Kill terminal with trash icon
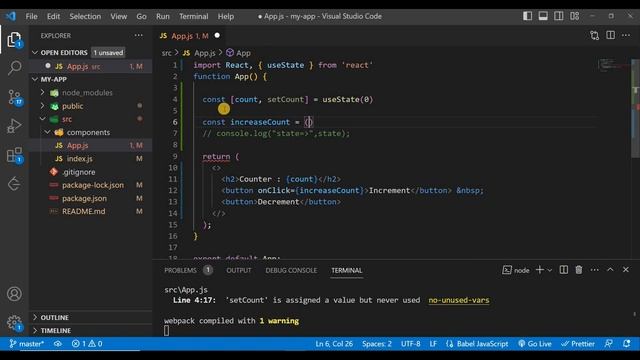Viewport: 640px width, 360px height. click(x=579, y=270)
